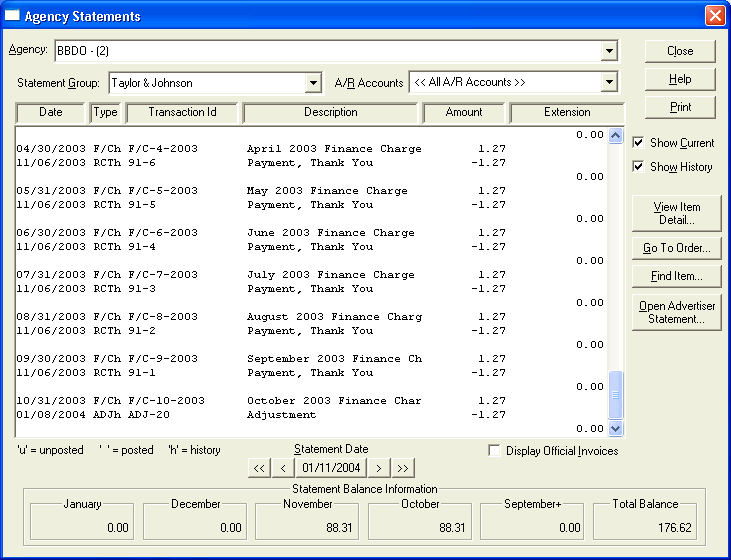Click the Amount column header

tap(464, 112)
